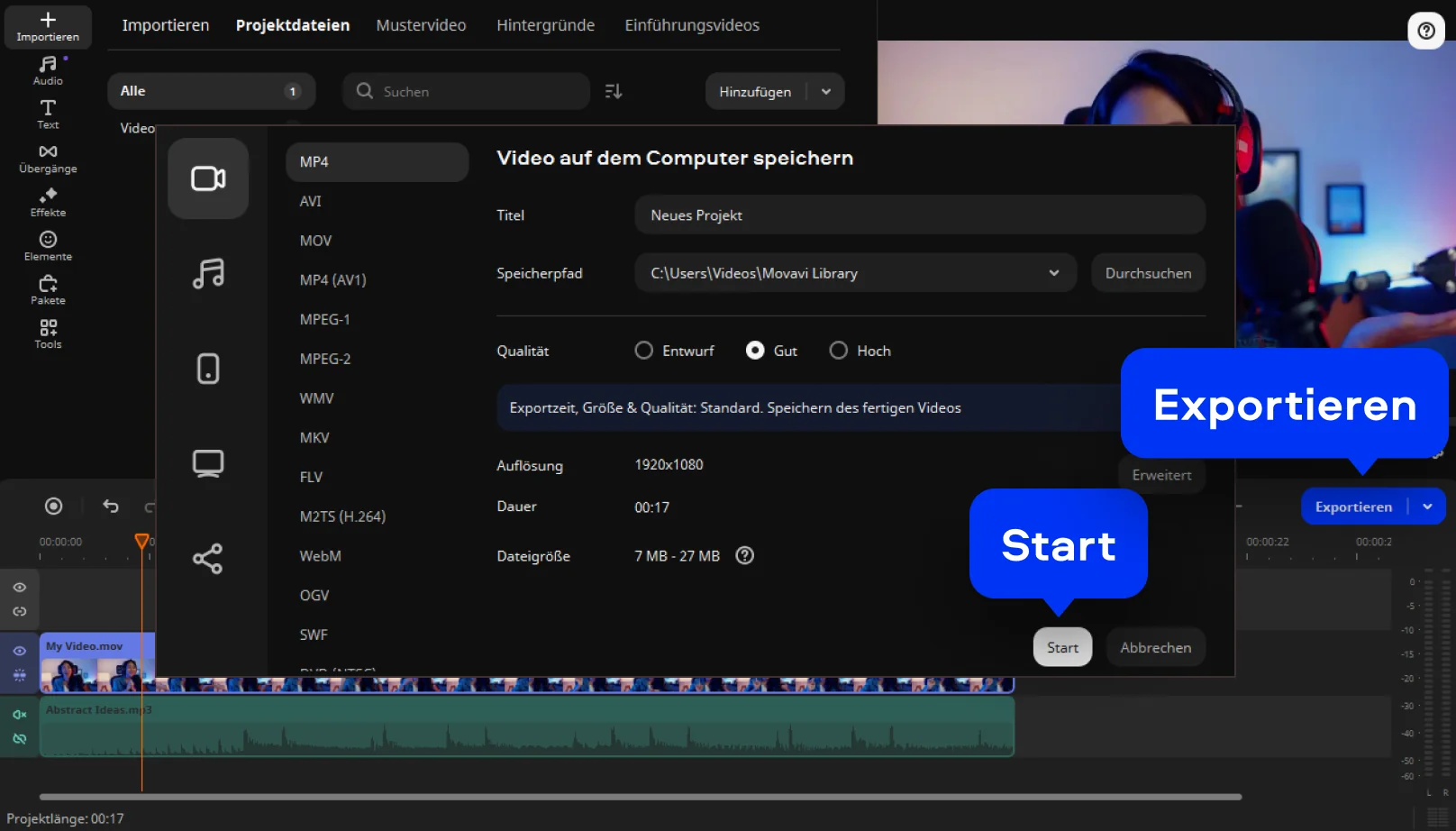Click the Durchsuchen browse button
The width and height of the screenshot is (1456, 831).
click(1148, 273)
